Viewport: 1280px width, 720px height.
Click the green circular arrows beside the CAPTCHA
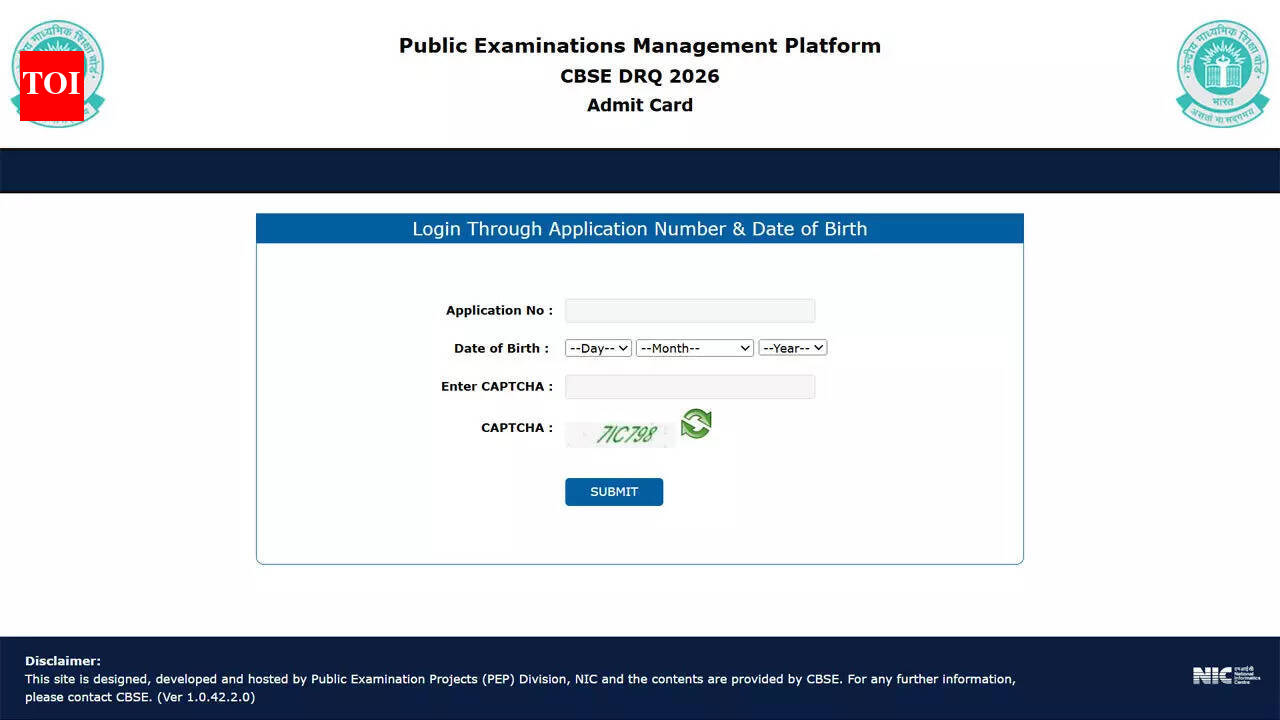pos(695,424)
